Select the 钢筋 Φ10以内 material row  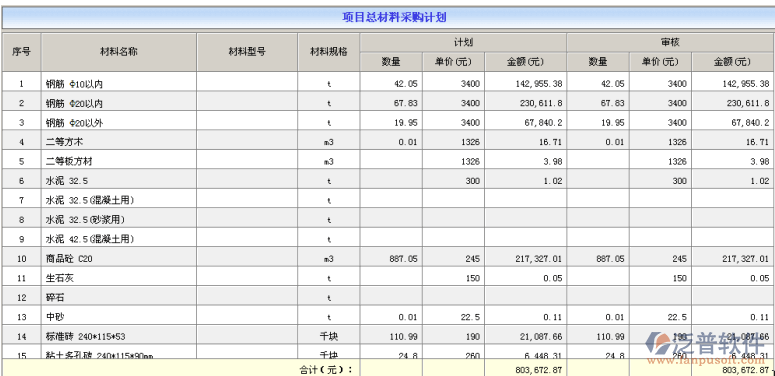(x=388, y=84)
